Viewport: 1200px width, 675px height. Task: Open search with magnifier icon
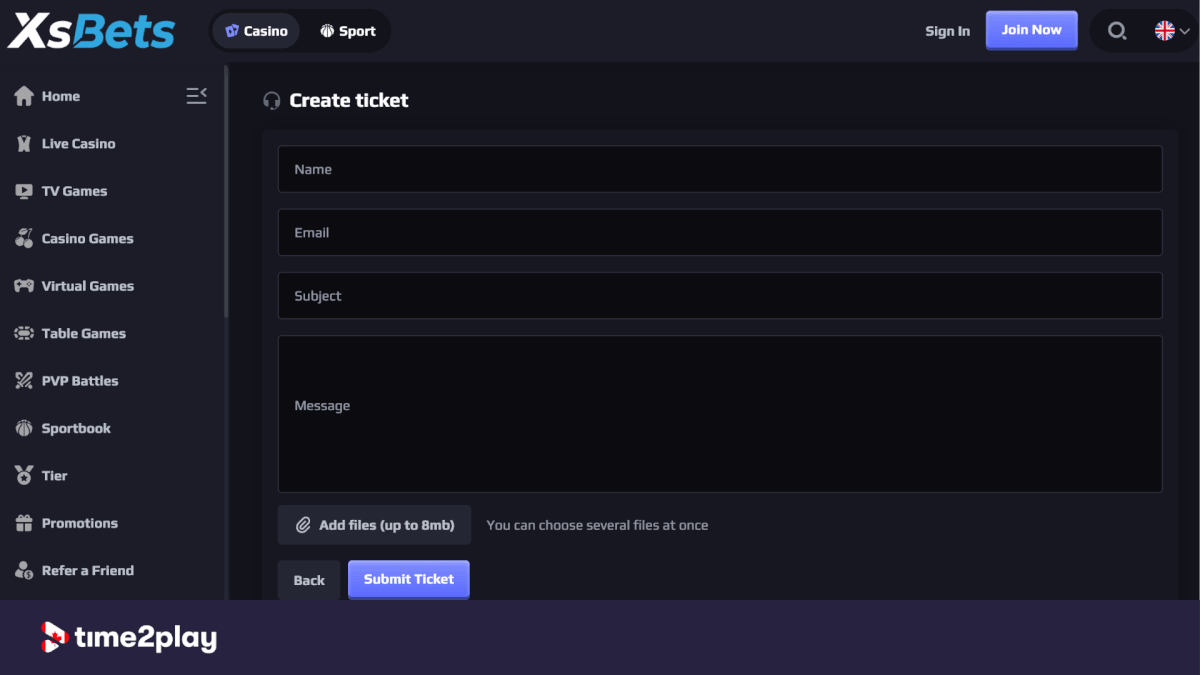click(1117, 31)
